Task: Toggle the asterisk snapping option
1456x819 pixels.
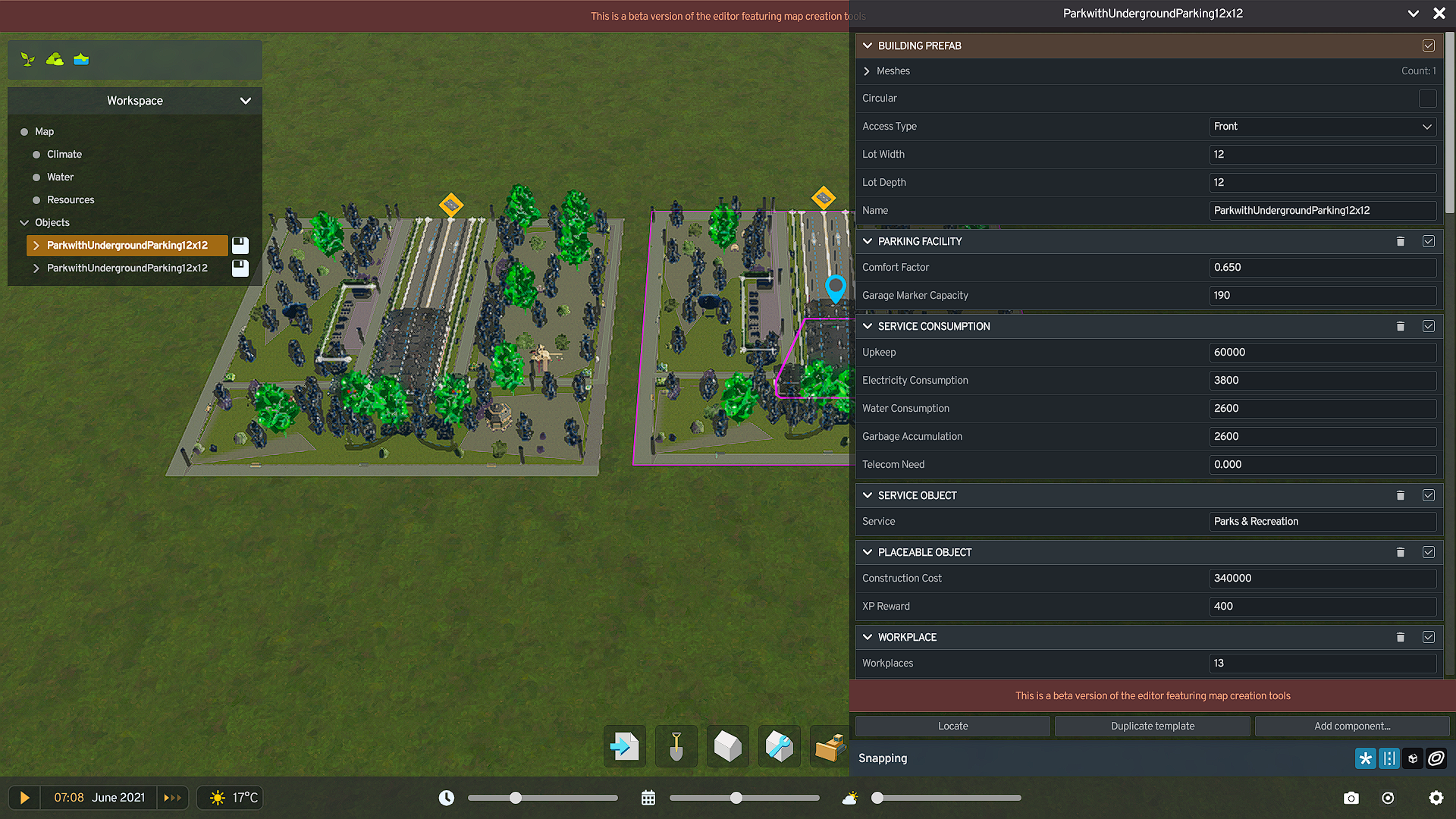Action: [x=1366, y=758]
